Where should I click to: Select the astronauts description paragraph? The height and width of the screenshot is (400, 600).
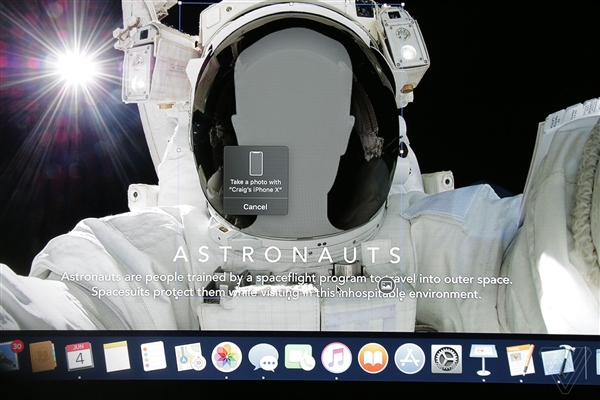tap(286, 285)
